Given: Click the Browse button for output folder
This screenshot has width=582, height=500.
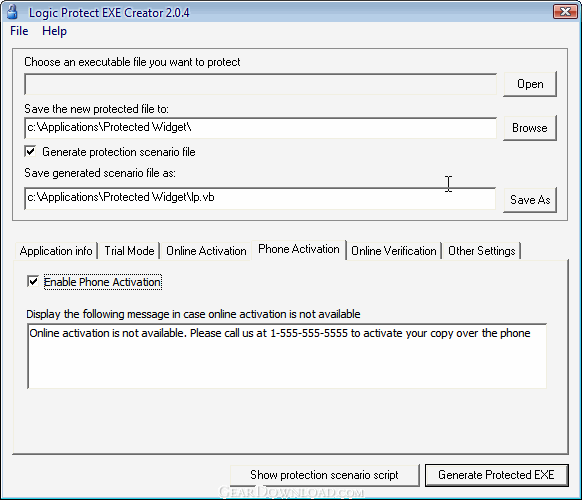Looking at the screenshot, I should 530,128.
